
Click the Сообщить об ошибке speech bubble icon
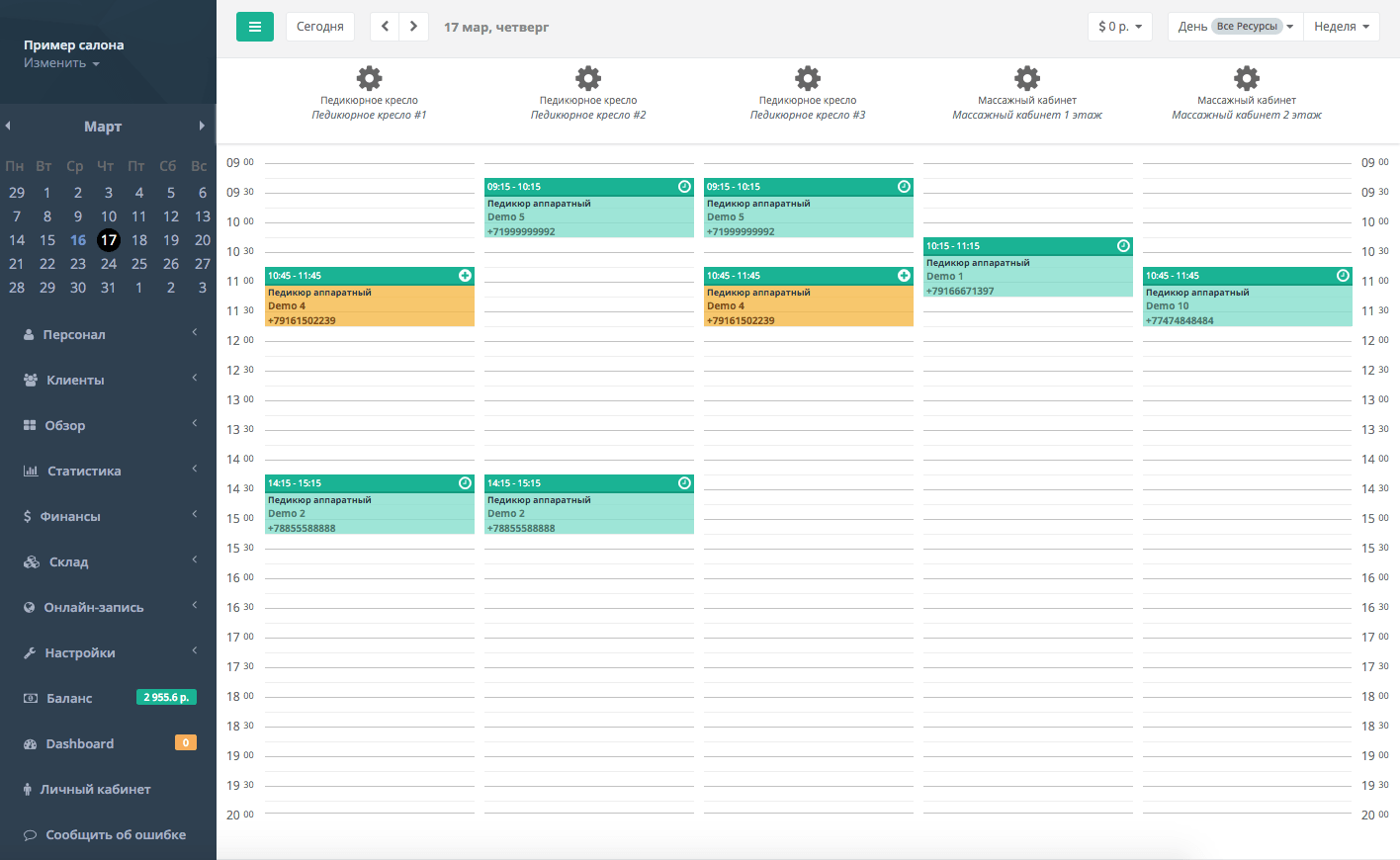pos(31,835)
